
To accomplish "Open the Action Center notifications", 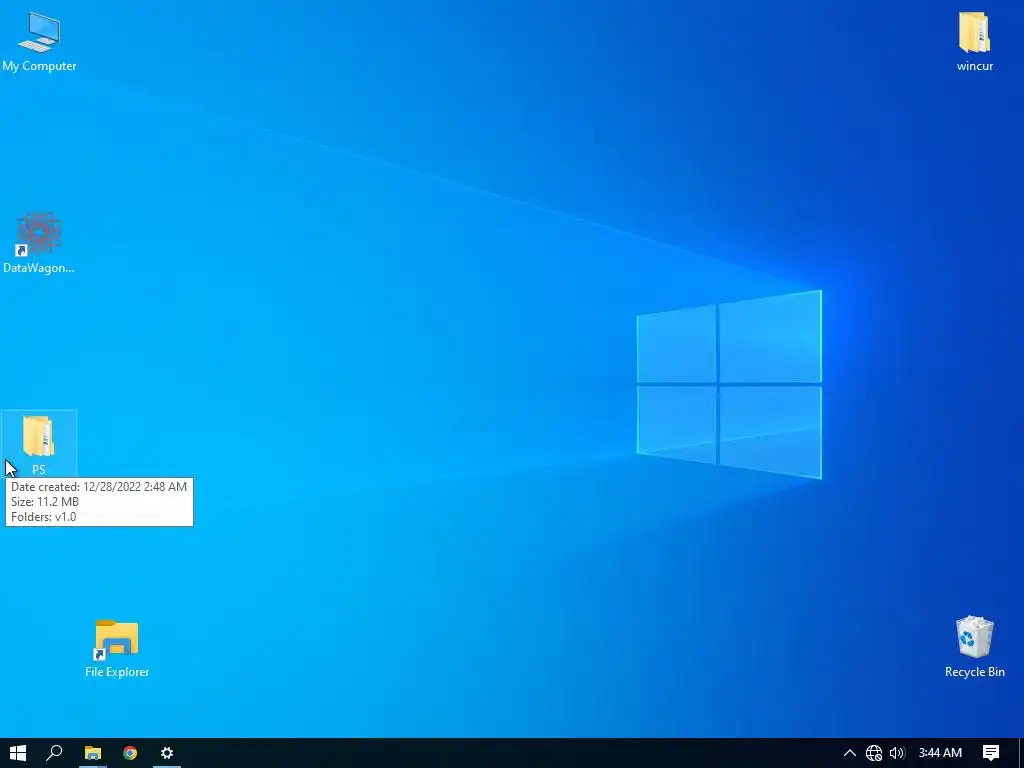I will (x=991, y=753).
